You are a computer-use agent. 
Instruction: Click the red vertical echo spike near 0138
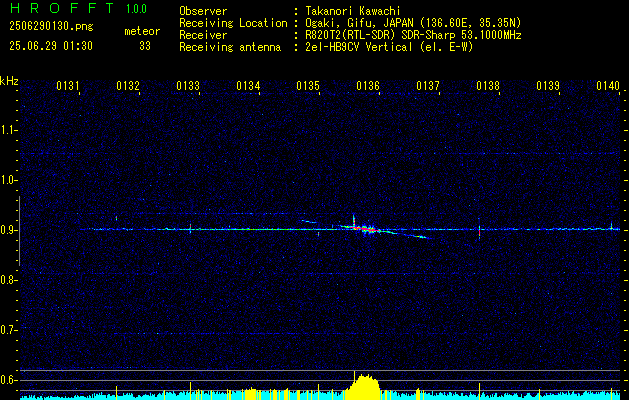479,230
